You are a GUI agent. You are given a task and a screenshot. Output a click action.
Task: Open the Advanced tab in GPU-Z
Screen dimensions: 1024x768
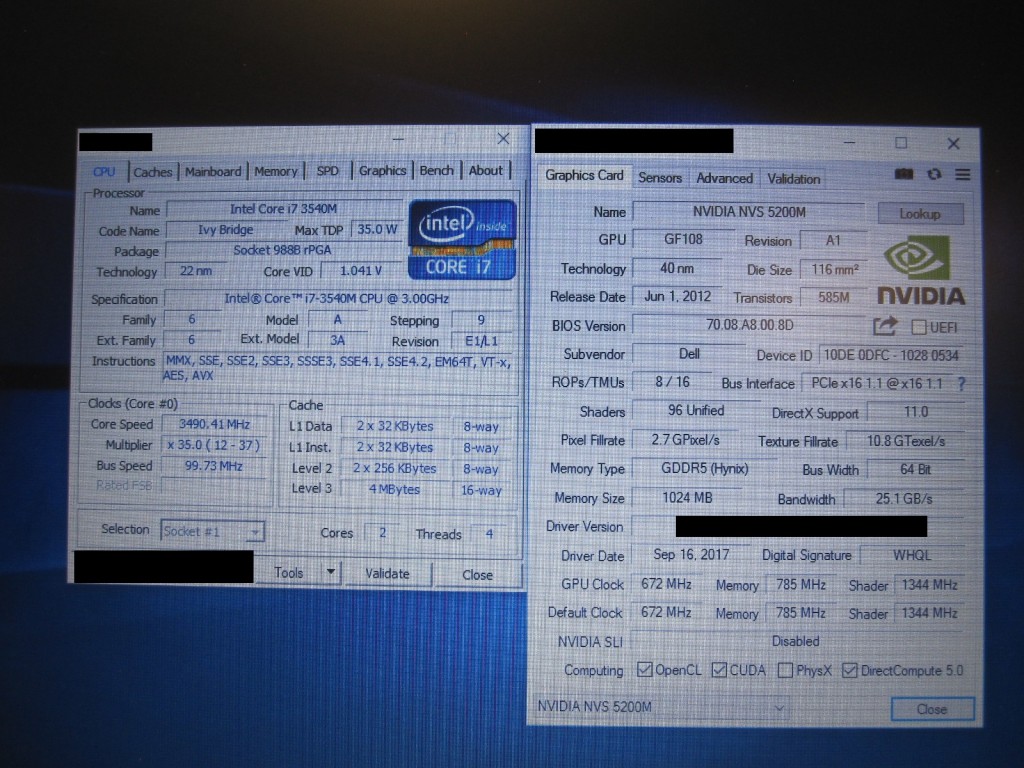(724, 178)
